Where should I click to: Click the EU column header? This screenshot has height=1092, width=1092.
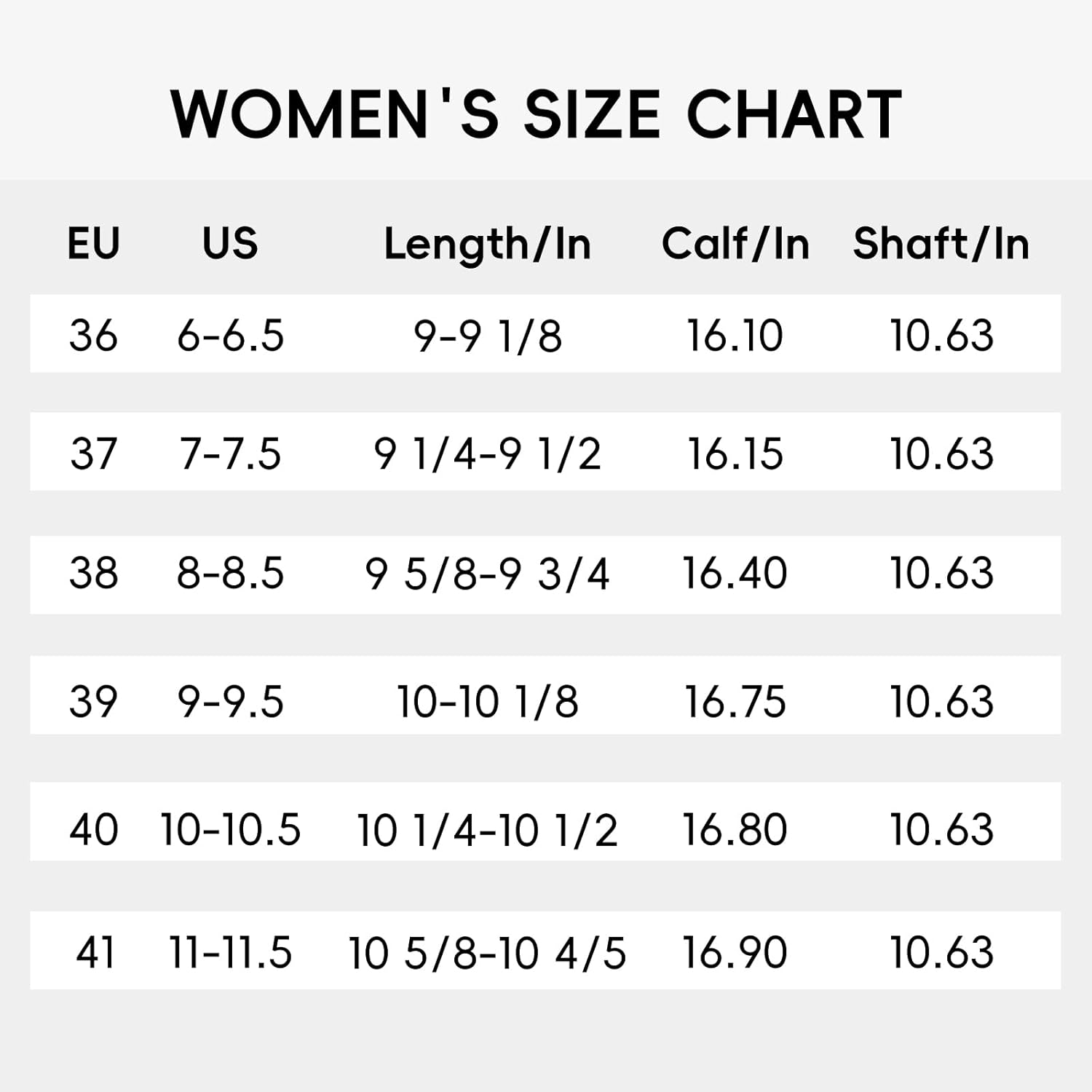click(93, 243)
